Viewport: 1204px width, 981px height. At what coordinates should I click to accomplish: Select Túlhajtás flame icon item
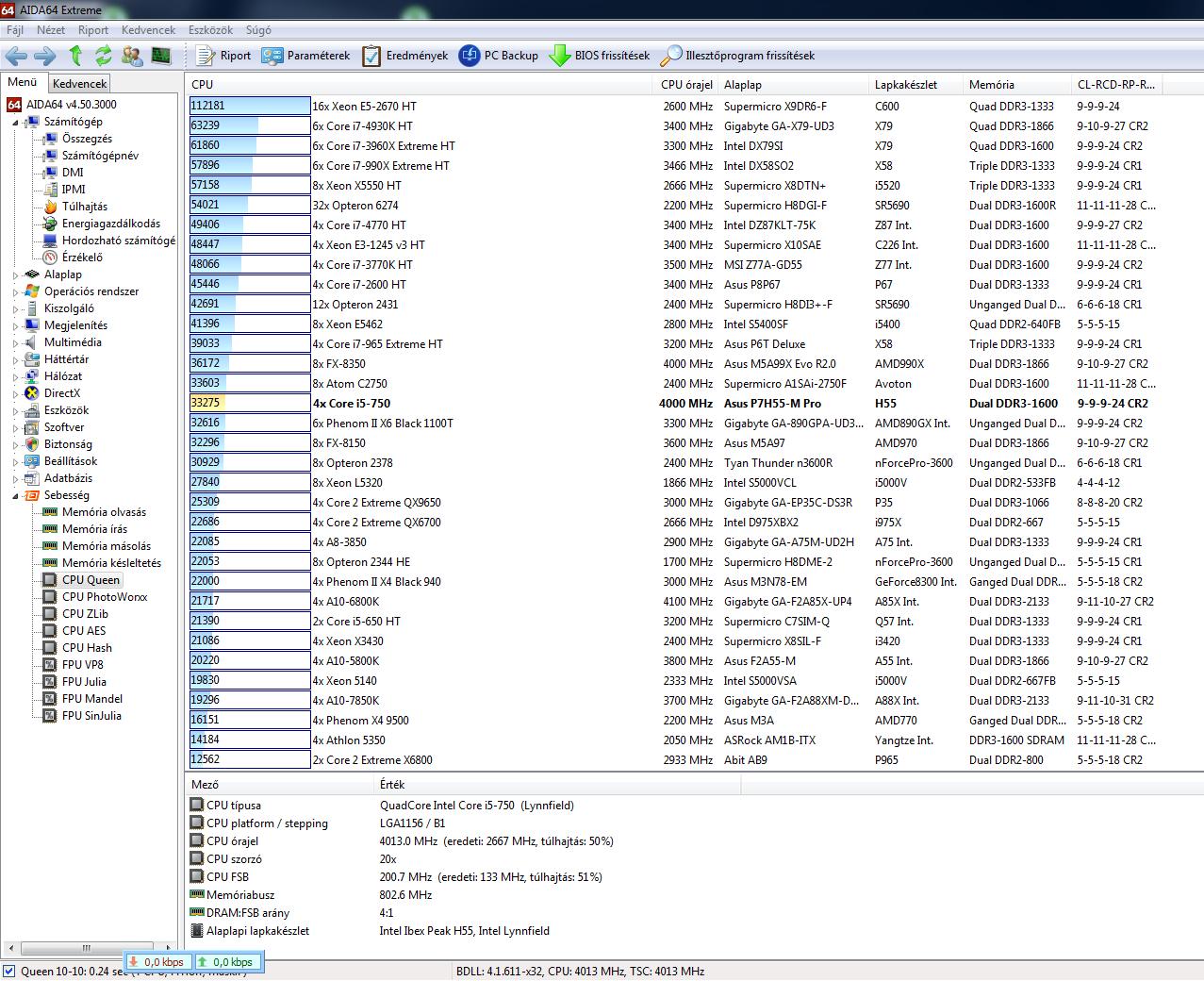click(x=50, y=207)
